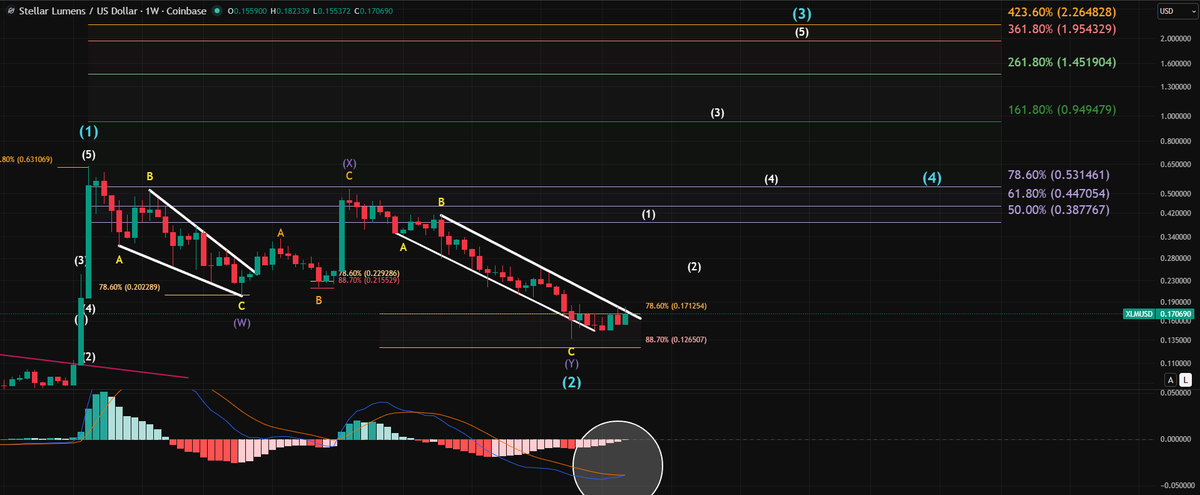This screenshot has height=495, width=1200.
Task: Select the 50.00% (0.387767) Fibonacci label
Action: (x=1061, y=211)
